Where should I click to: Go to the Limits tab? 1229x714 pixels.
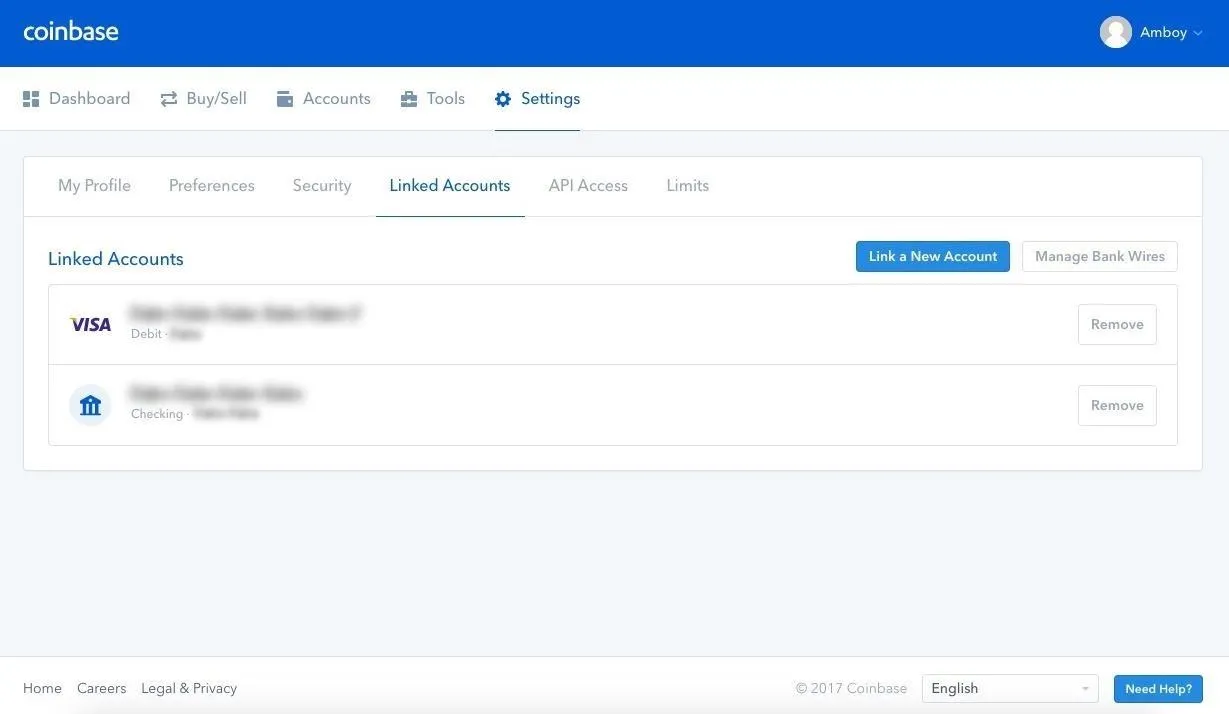click(x=687, y=186)
